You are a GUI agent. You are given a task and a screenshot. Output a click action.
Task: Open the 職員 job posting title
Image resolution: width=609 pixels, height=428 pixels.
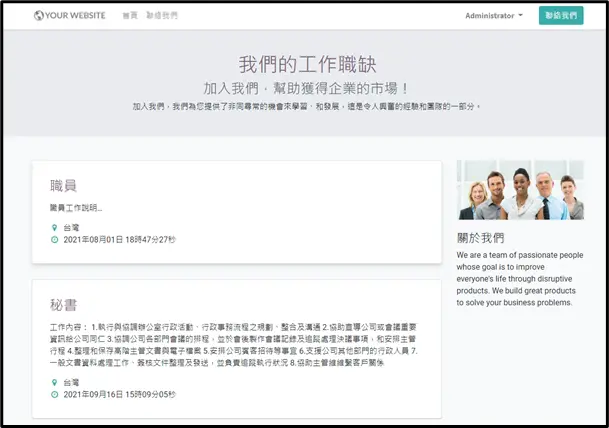[x=63, y=186]
